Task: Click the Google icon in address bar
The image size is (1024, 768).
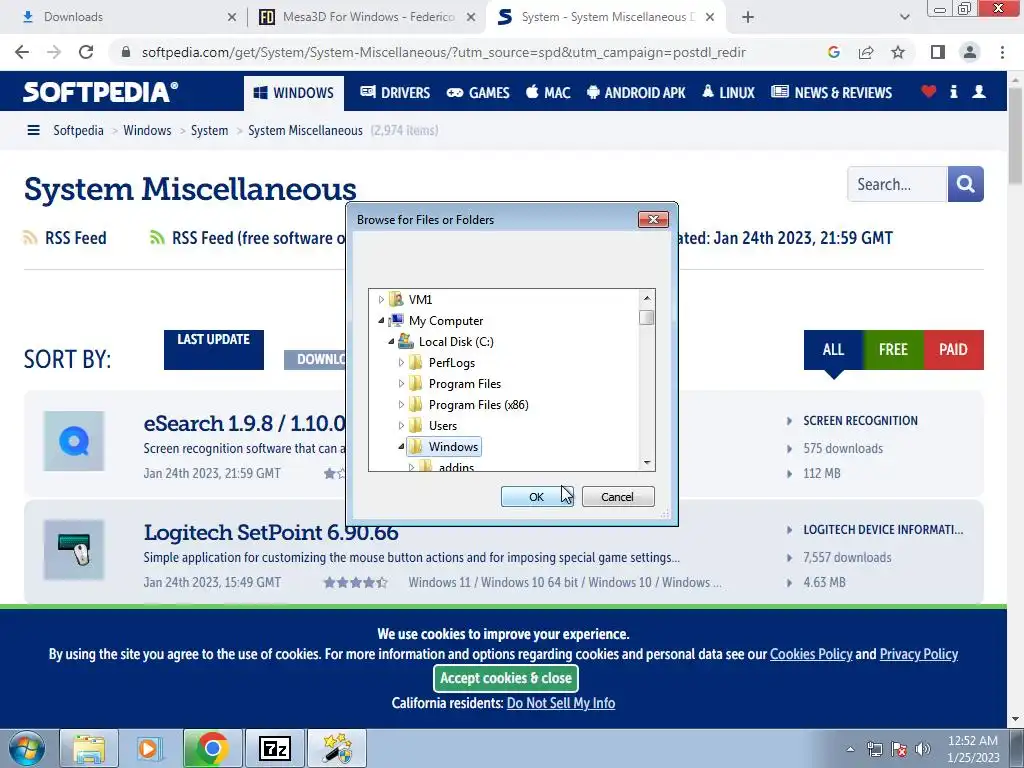Action: (x=833, y=52)
